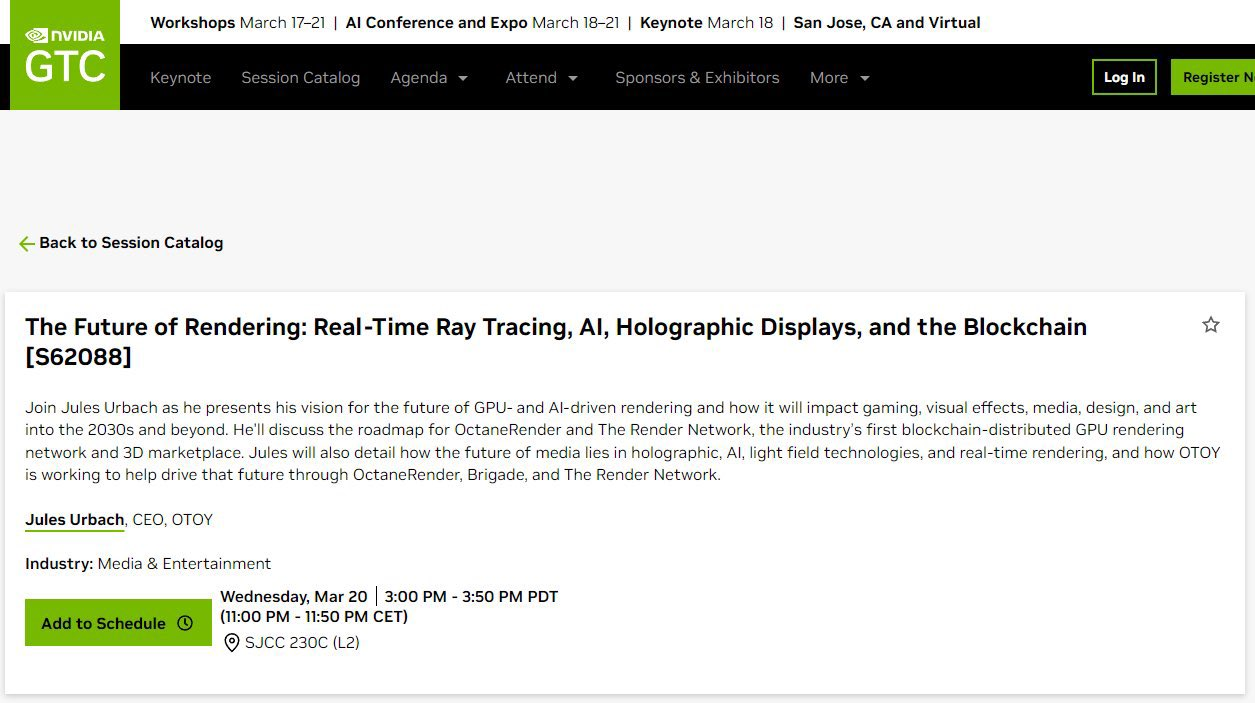Viewport: 1255px width, 703px height.
Task: Open the Agenda menu label
Action: (418, 77)
